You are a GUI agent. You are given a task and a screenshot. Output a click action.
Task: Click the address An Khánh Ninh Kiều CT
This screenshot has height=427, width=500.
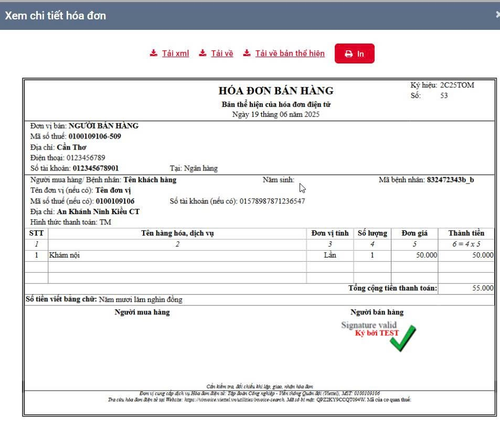click(98, 211)
